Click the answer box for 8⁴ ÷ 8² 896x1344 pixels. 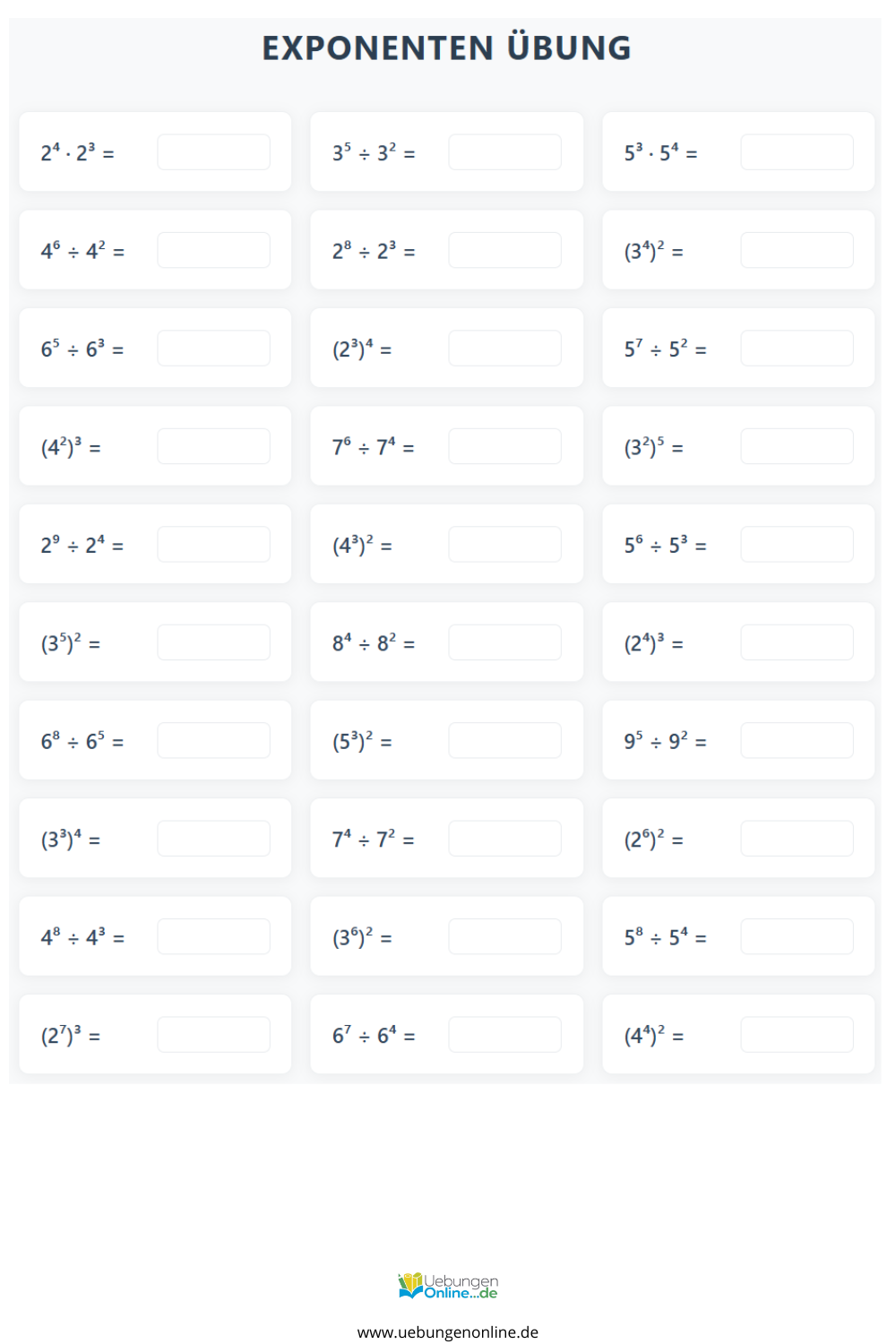pyautogui.click(x=504, y=642)
